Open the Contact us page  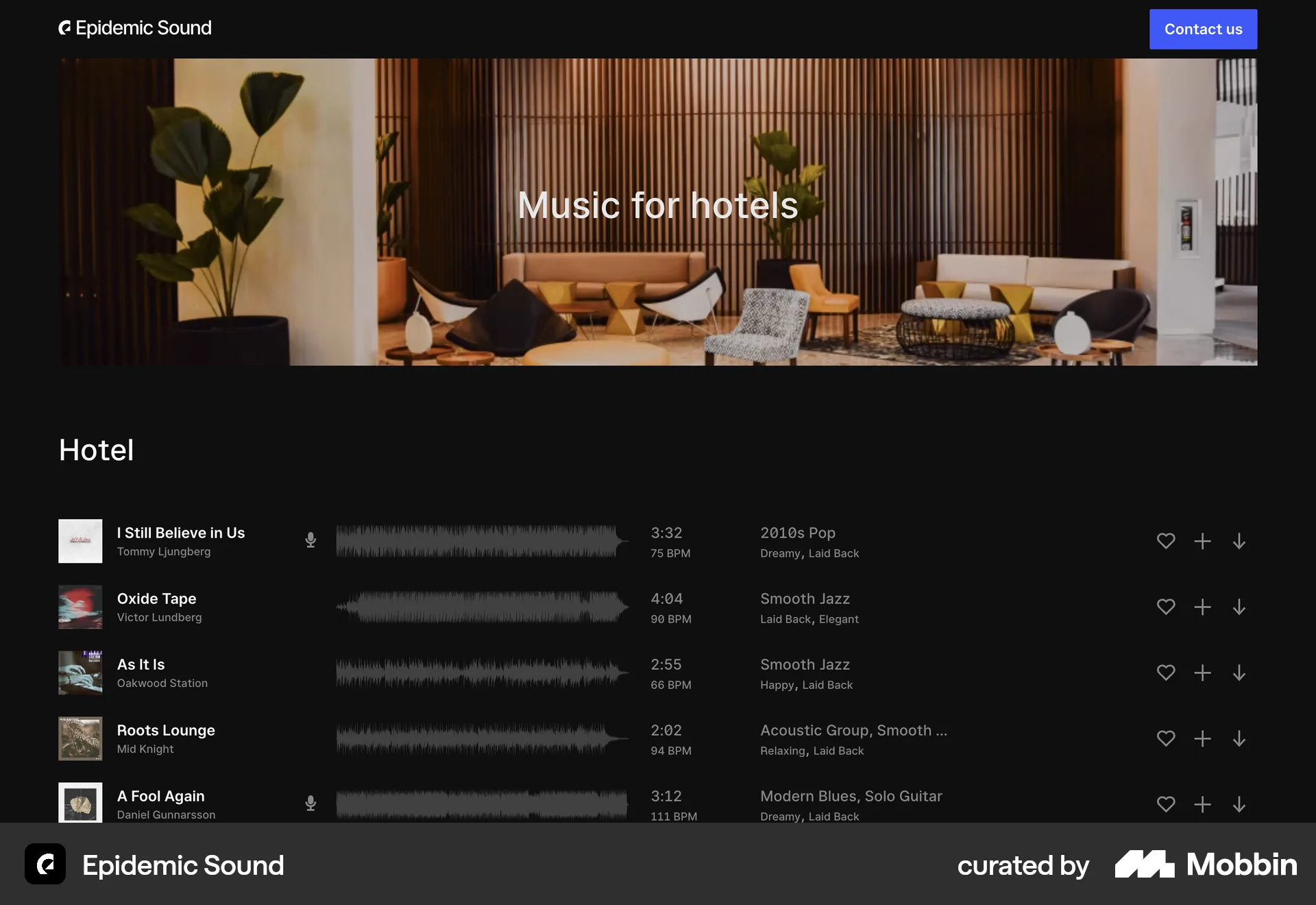point(1203,29)
